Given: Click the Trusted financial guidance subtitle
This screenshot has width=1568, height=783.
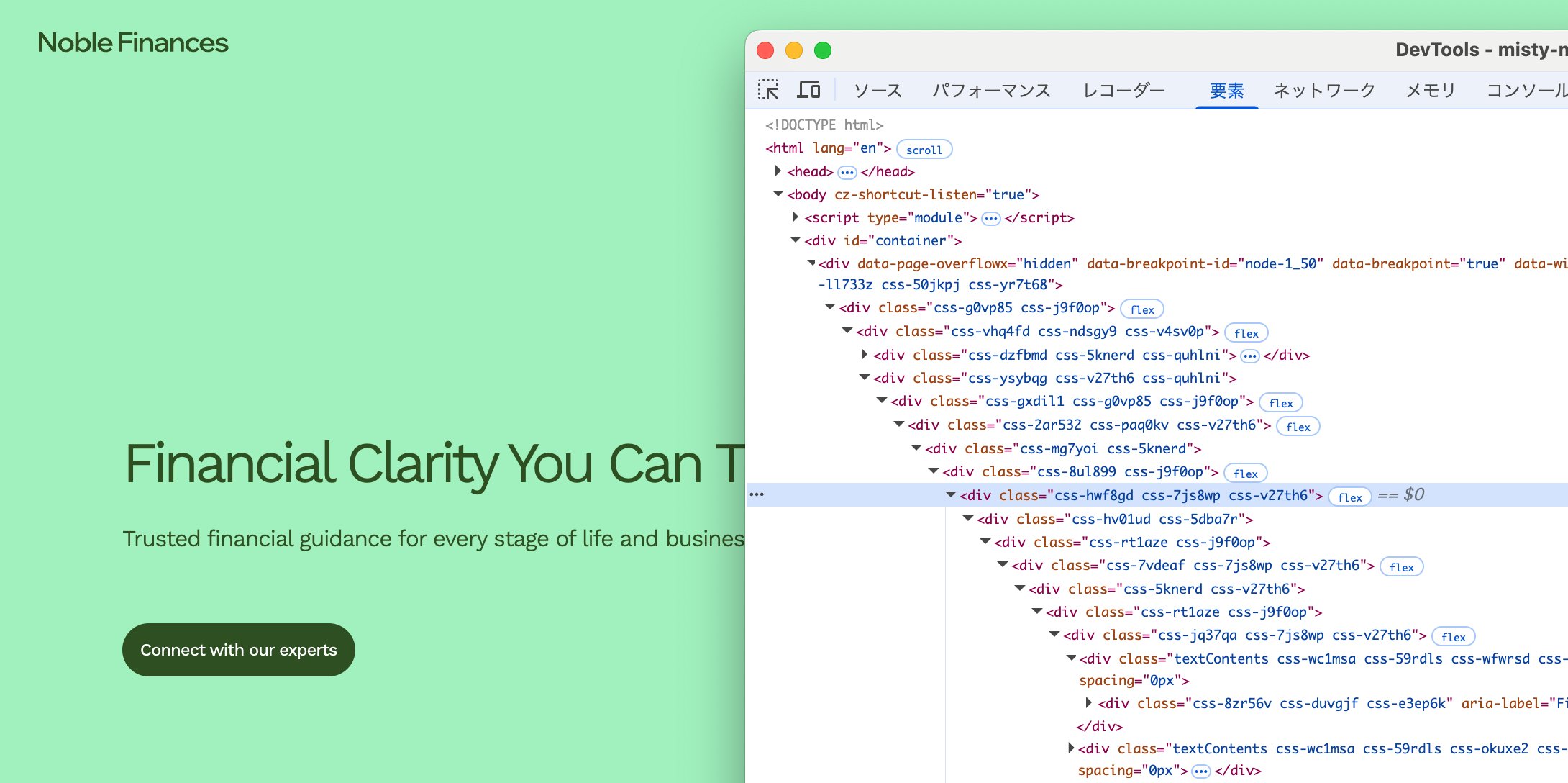Looking at the screenshot, I should click(x=434, y=538).
